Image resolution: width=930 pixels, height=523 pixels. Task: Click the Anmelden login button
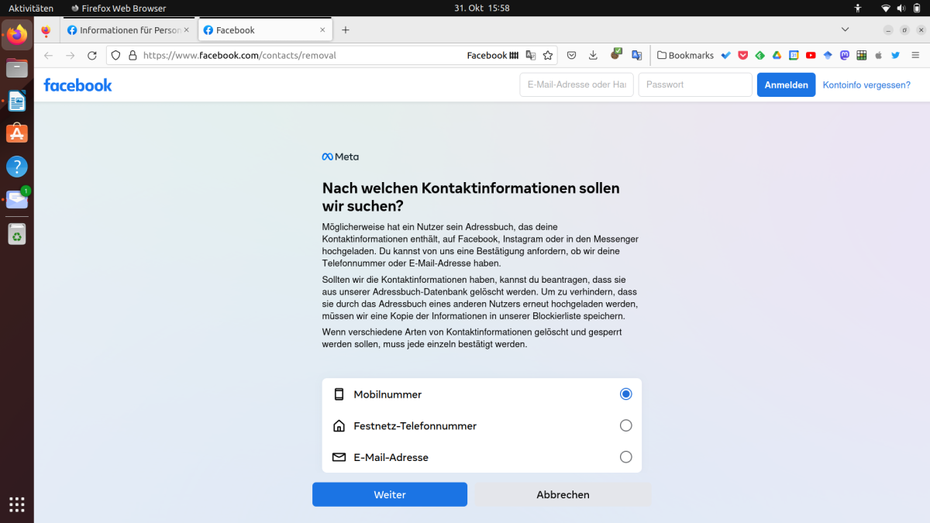[x=786, y=85]
